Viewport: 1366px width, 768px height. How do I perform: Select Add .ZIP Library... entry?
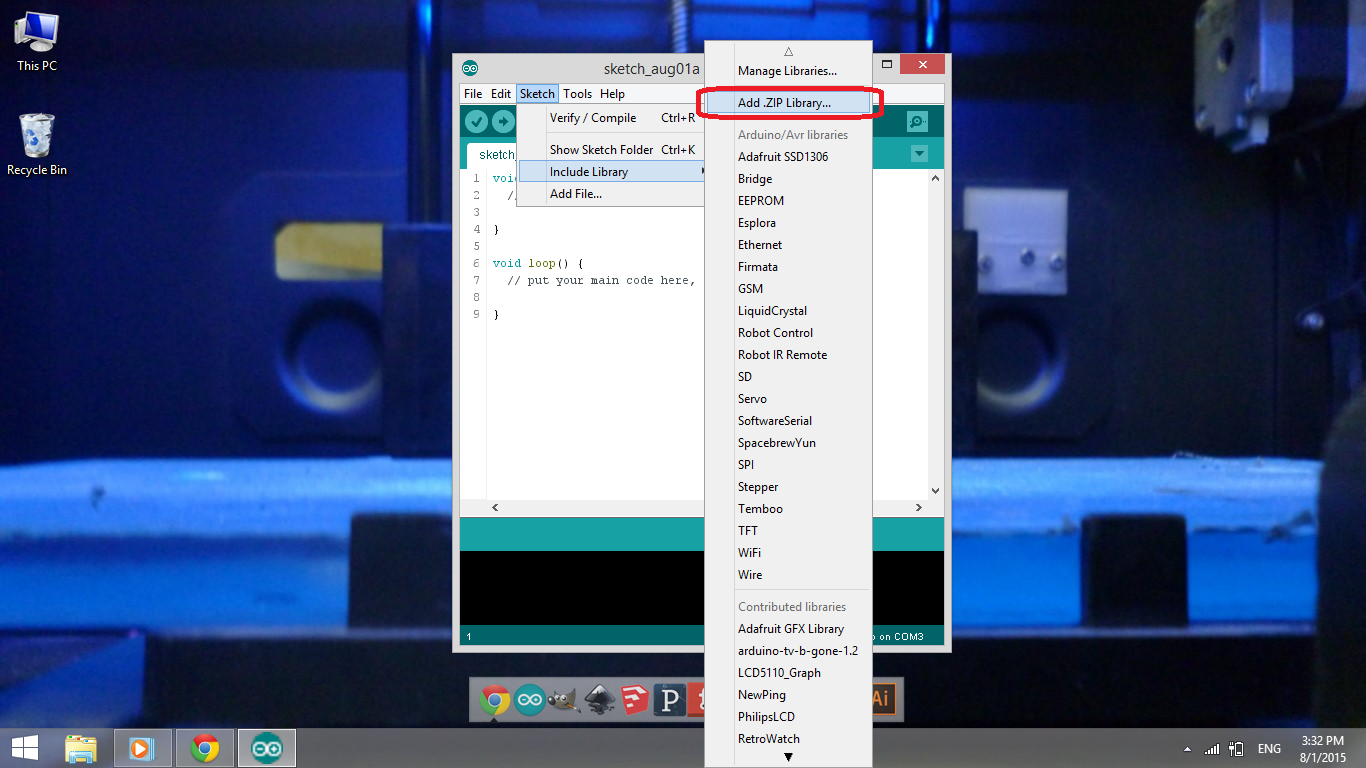click(x=788, y=103)
